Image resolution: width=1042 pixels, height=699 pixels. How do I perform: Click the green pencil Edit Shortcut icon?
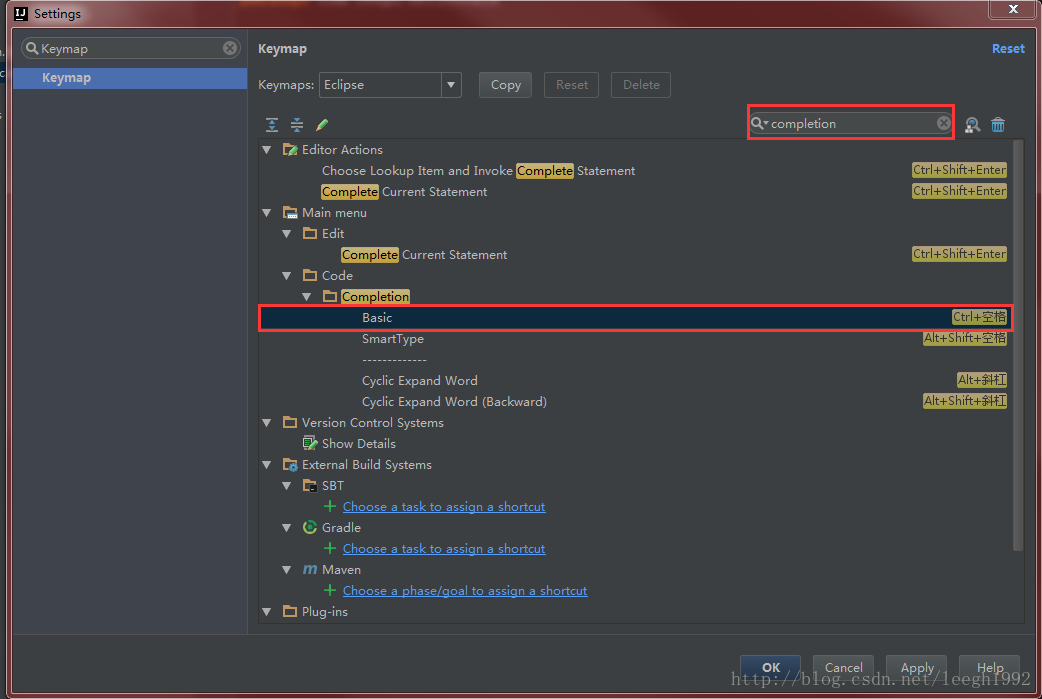coord(322,125)
